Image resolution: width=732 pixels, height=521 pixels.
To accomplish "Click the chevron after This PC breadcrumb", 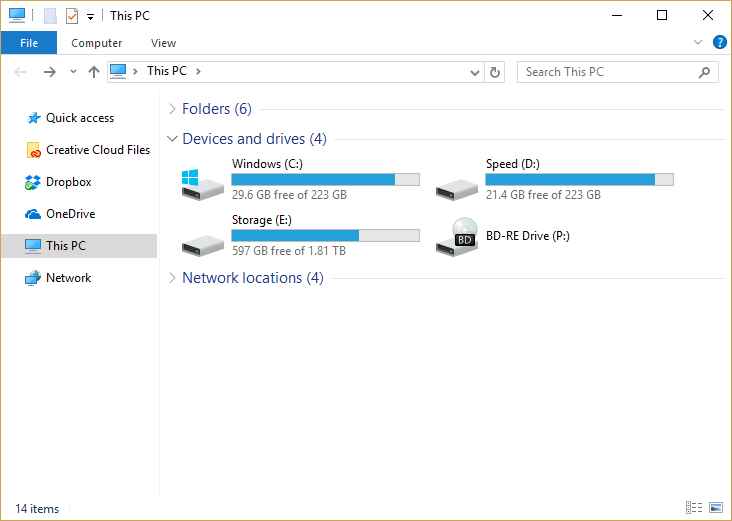I will click(x=198, y=71).
